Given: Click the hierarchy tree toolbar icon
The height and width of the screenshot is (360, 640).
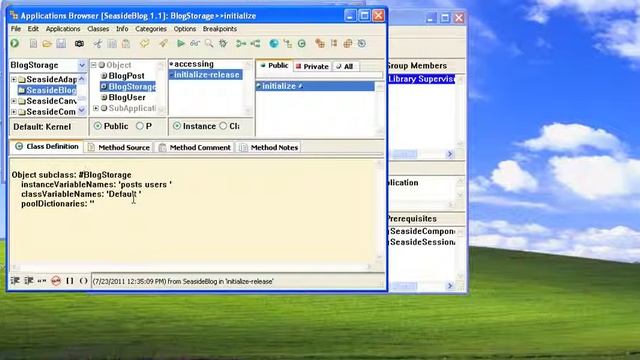Looking at the screenshot, I should point(288,44).
